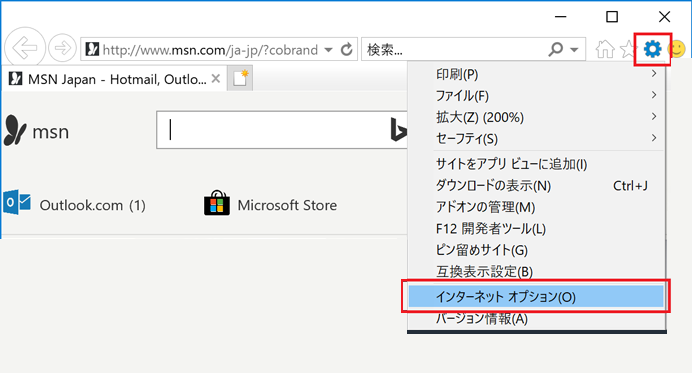692x373 pixels.
Task: Expand the ファイル(F) submenu
Action: point(537,95)
